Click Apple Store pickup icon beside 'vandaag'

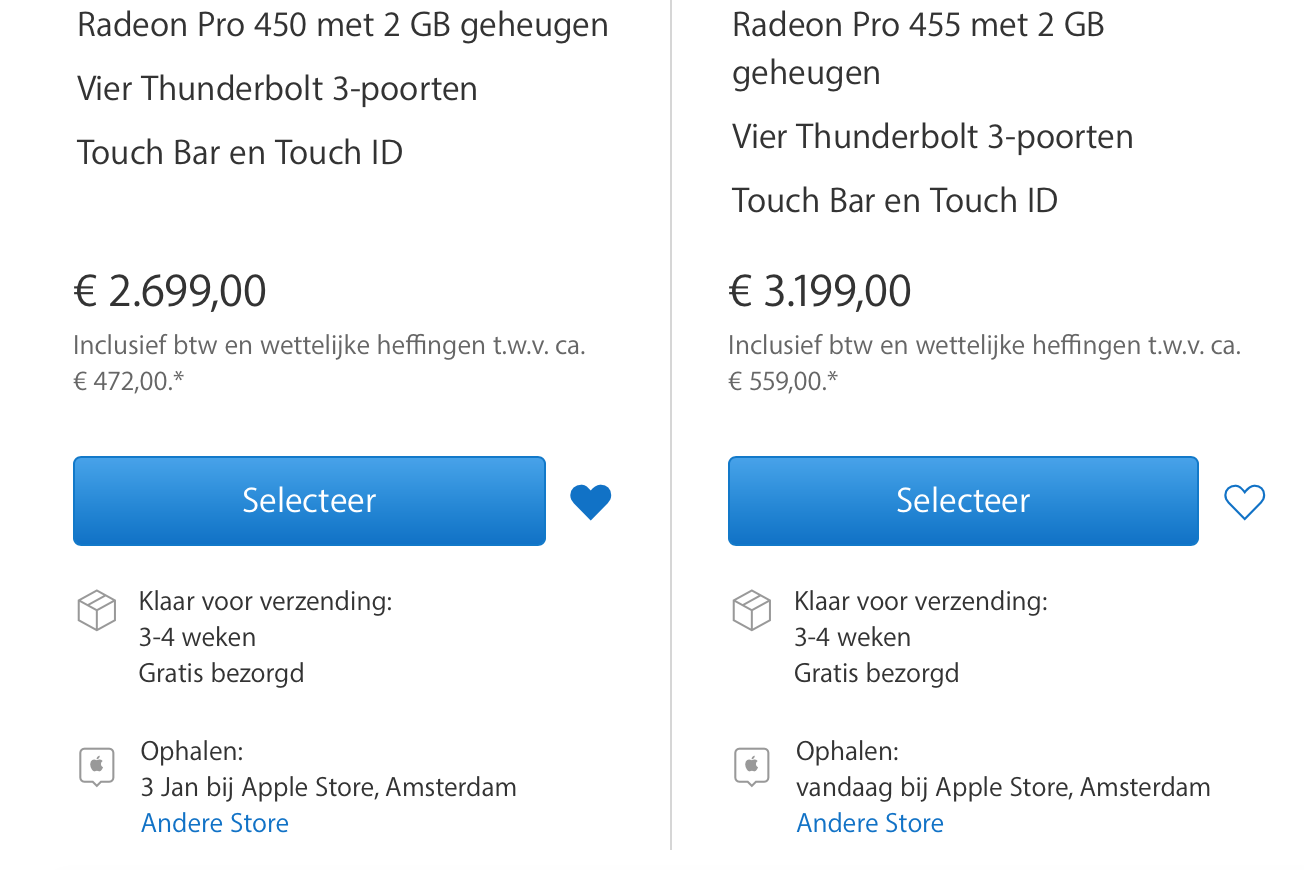coord(752,767)
